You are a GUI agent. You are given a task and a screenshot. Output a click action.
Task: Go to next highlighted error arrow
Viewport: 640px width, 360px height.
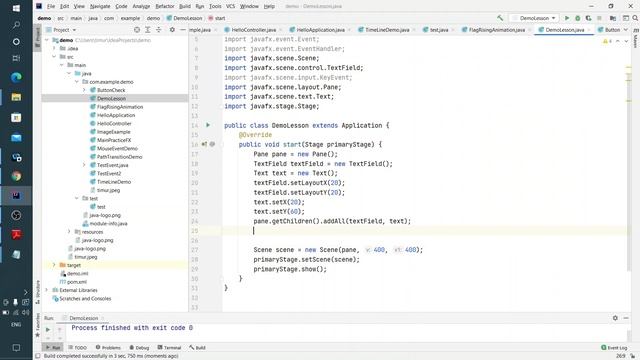pyautogui.click(x=626, y=41)
